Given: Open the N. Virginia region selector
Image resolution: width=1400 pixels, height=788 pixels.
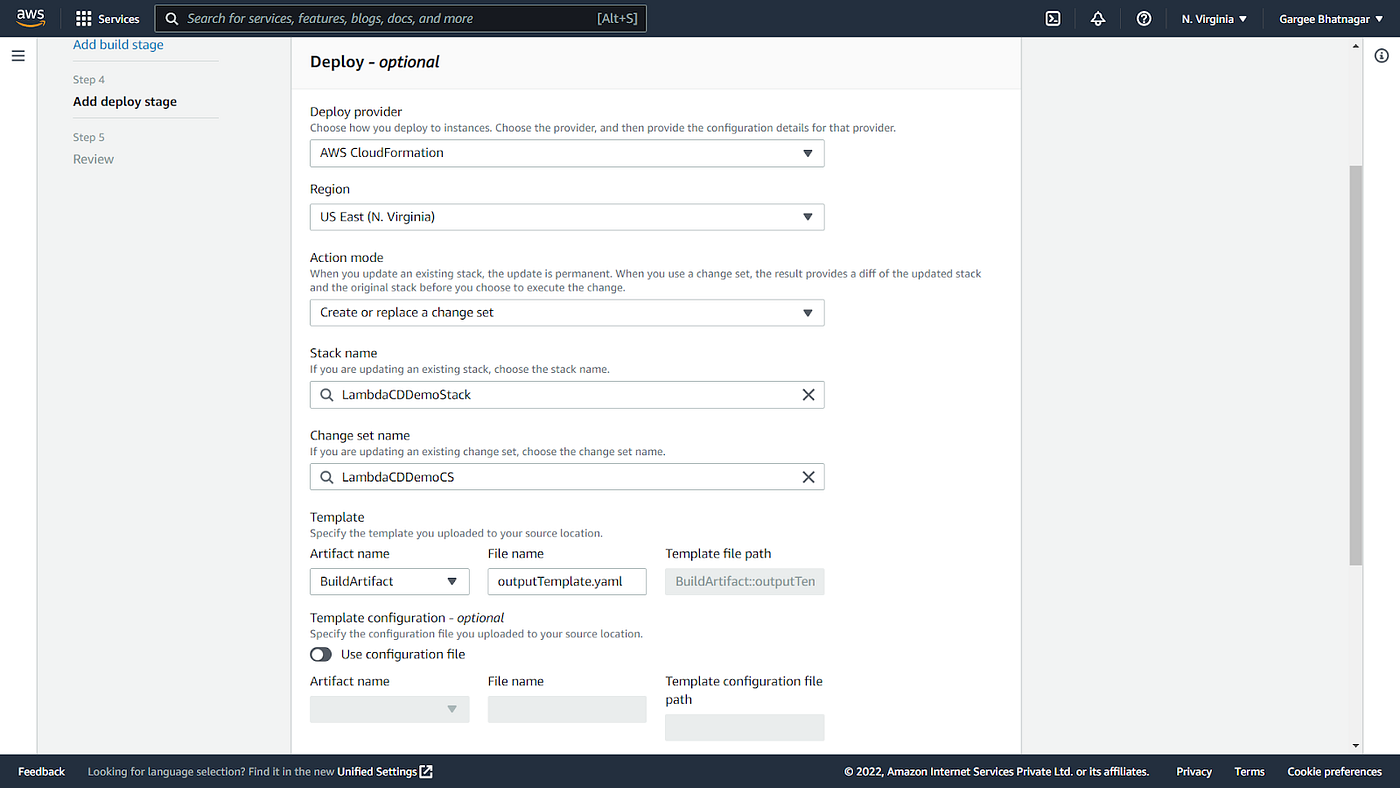Looking at the screenshot, I should point(1212,18).
